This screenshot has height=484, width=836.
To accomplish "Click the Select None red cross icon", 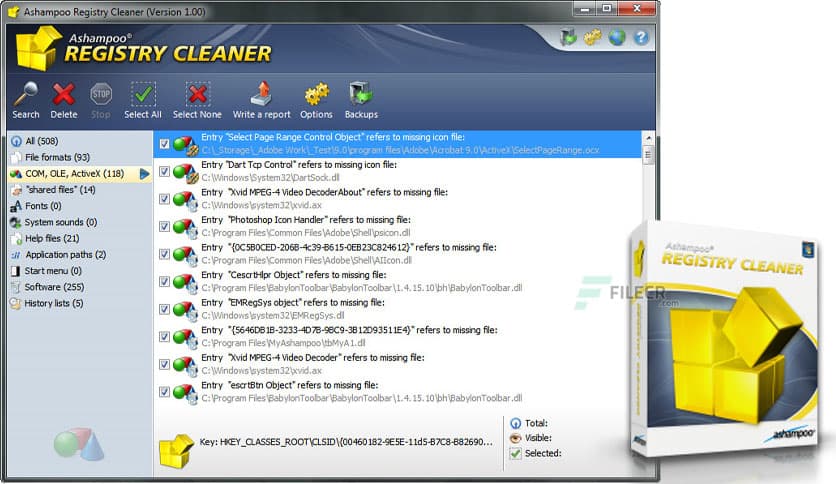I will coord(197,95).
